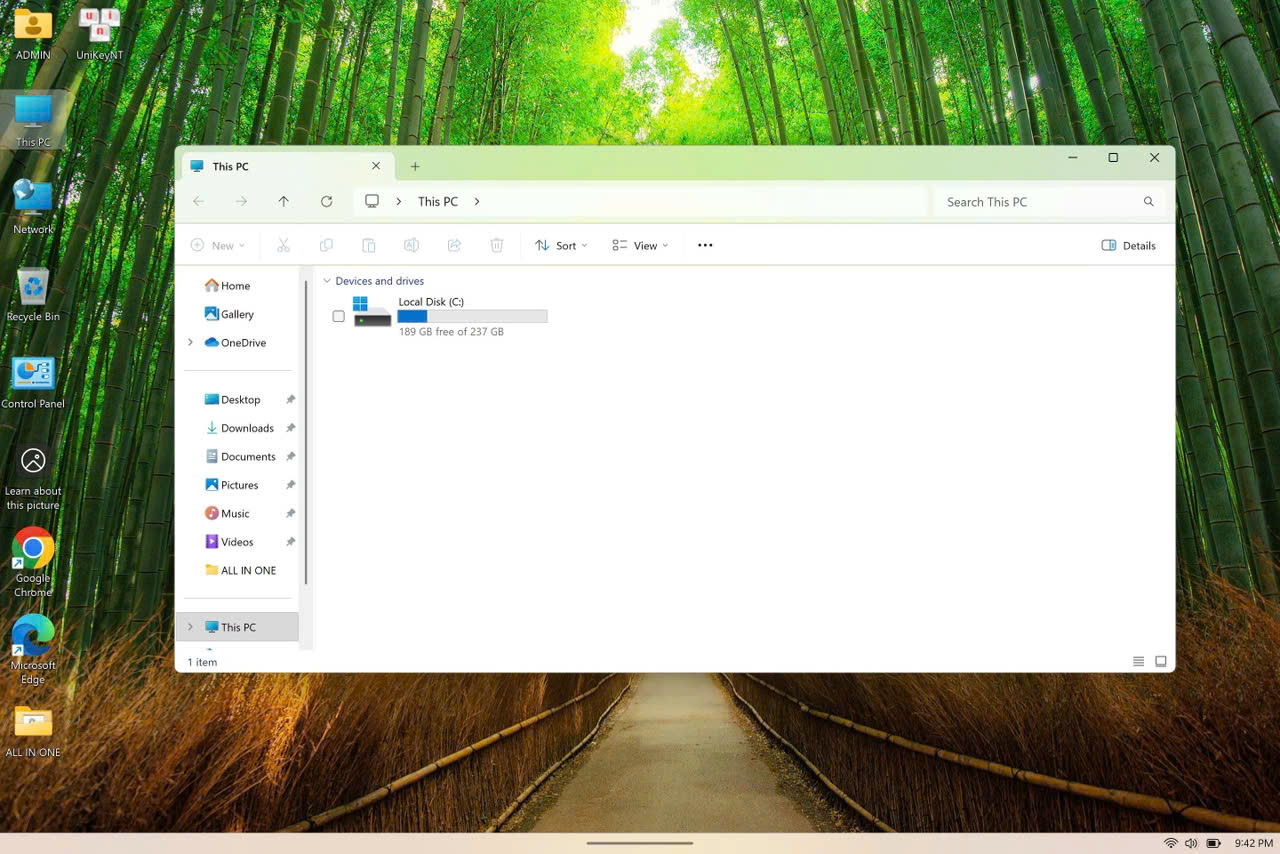Image resolution: width=1280 pixels, height=854 pixels.
Task: Toggle the Details pane button
Action: [1128, 245]
